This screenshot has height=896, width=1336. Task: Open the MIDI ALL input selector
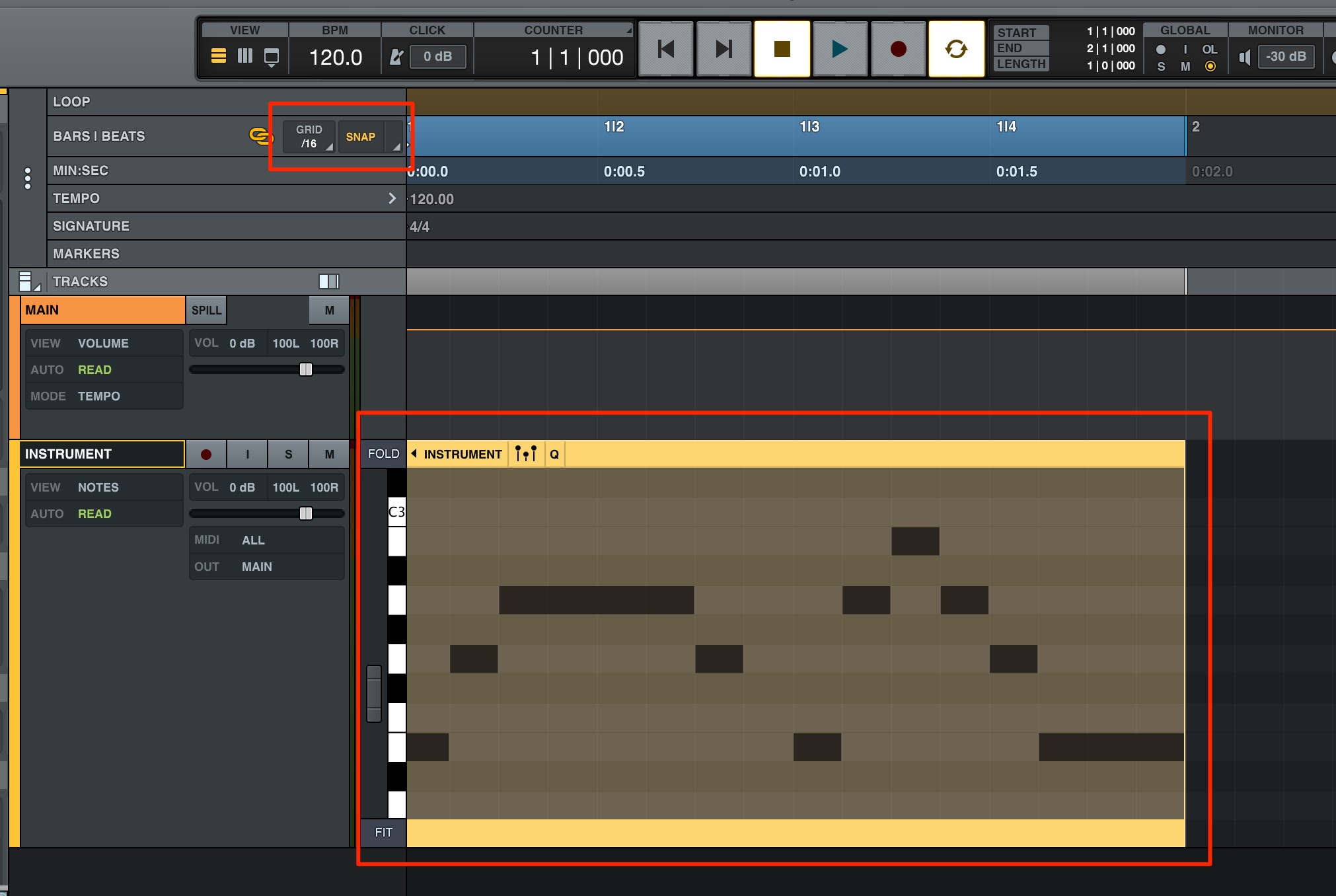267,540
